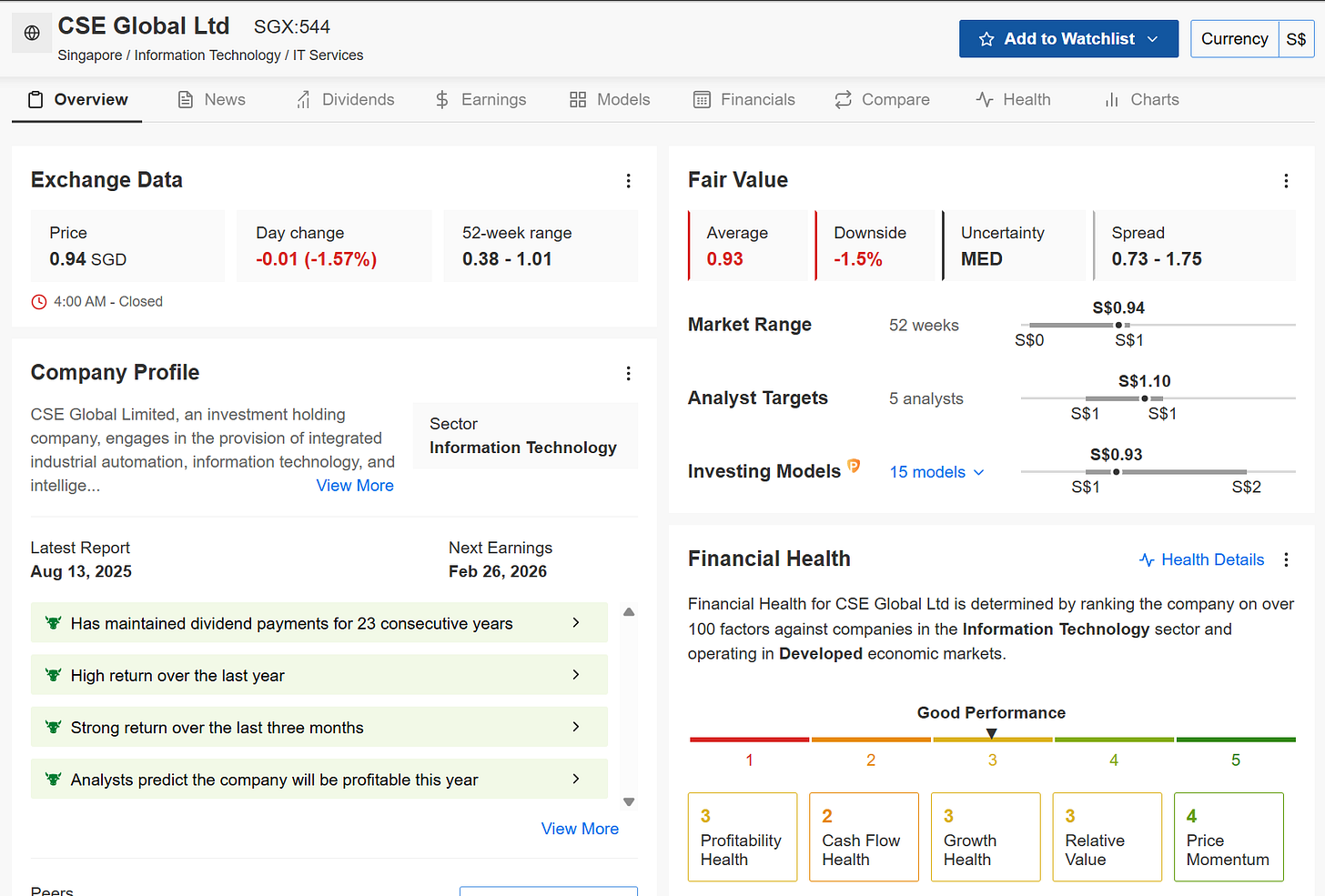Click the News document icon
This screenshot has width=1325, height=896.
point(186,100)
